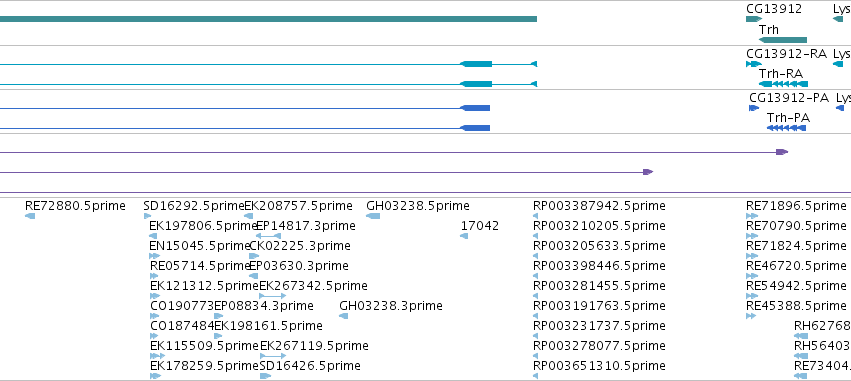Select SD16426.5prime label
Image resolution: width=851 pixels, height=381 pixels.
310,366
